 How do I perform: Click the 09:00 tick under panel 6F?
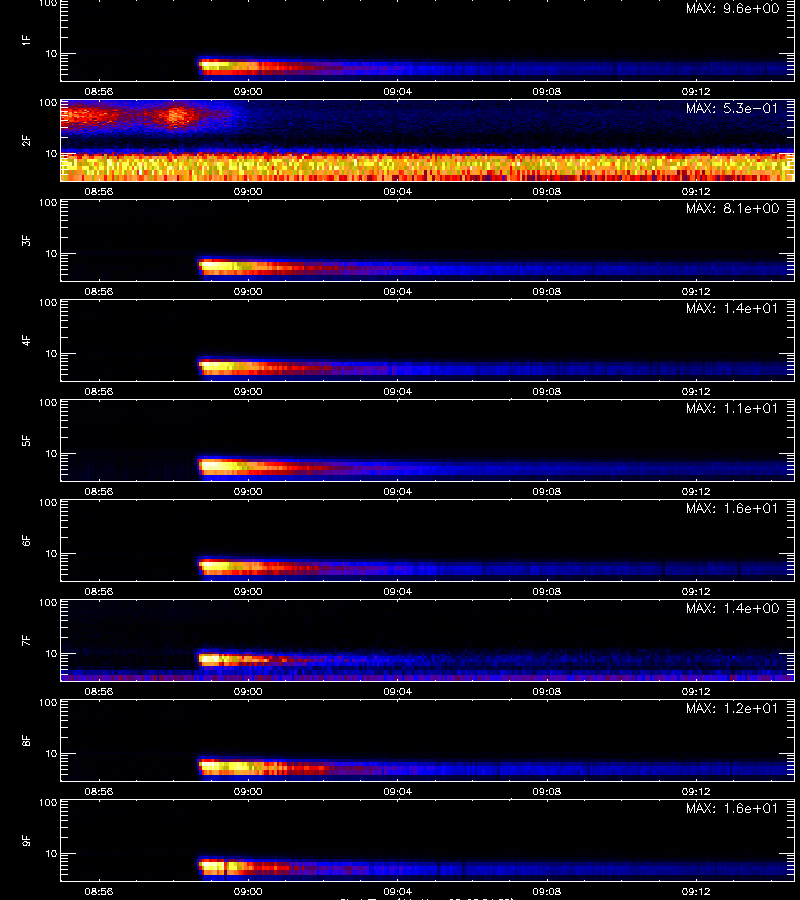point(248,591)
